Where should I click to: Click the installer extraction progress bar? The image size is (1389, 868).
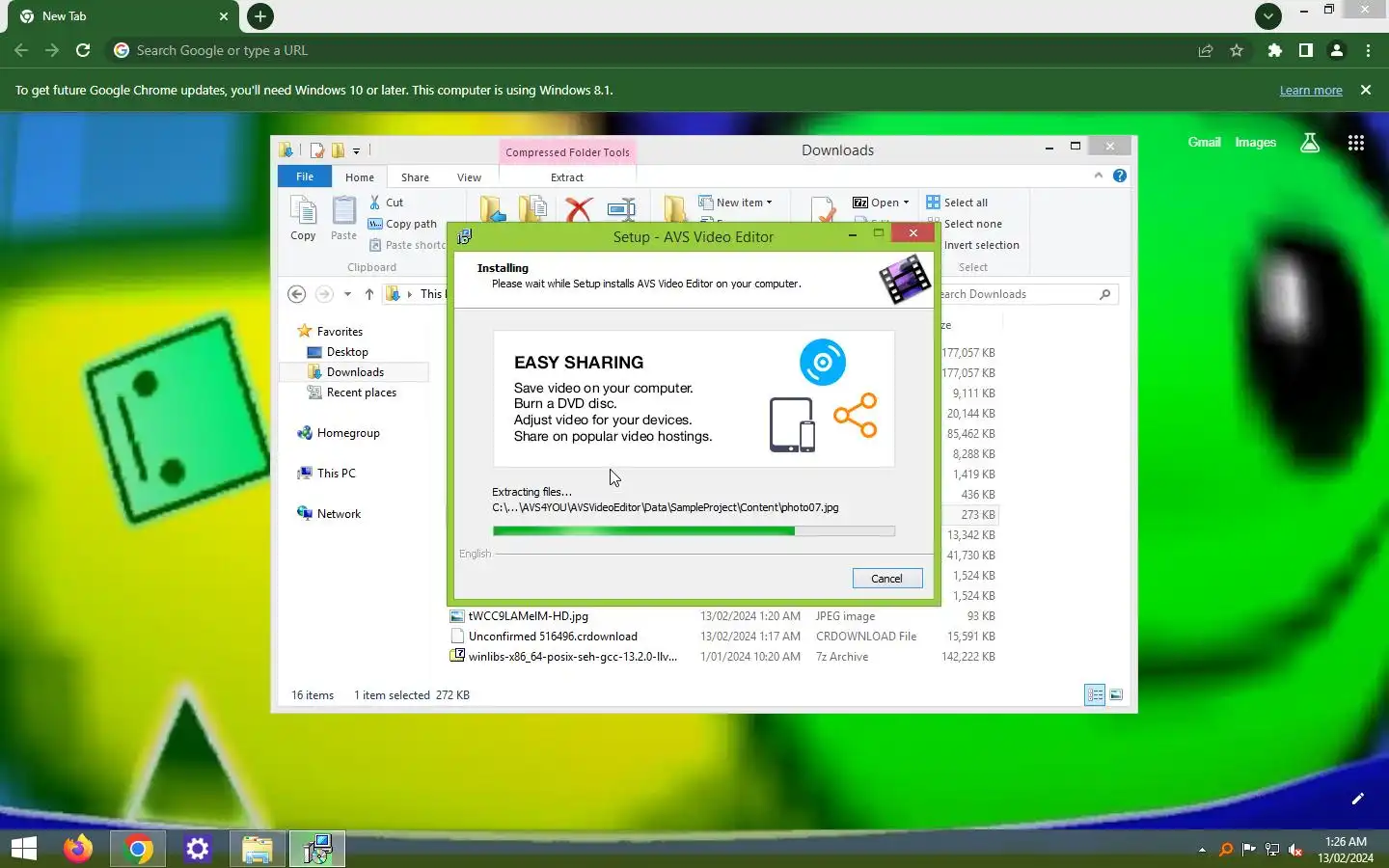[x=694, y=530]
